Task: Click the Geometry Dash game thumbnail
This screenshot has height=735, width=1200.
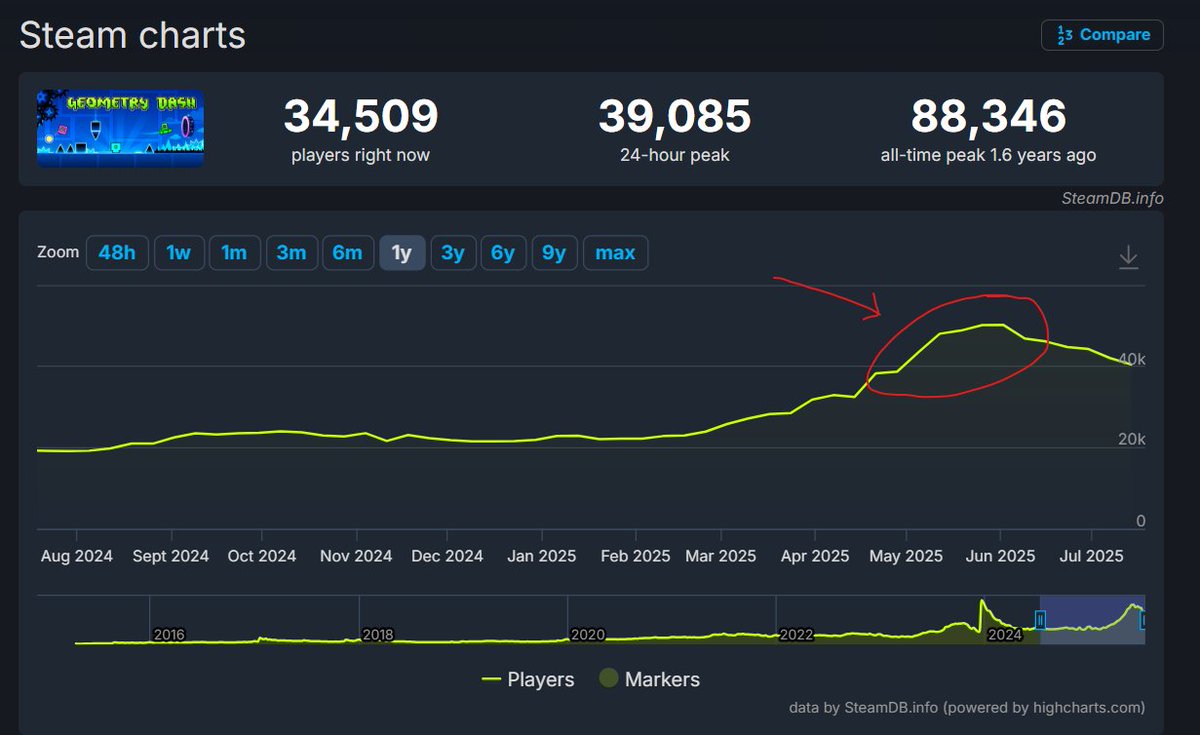Action: point(120,128)
